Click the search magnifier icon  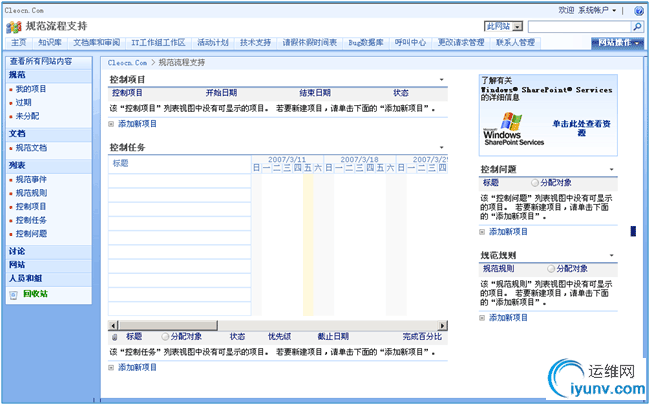click(637, 27)
